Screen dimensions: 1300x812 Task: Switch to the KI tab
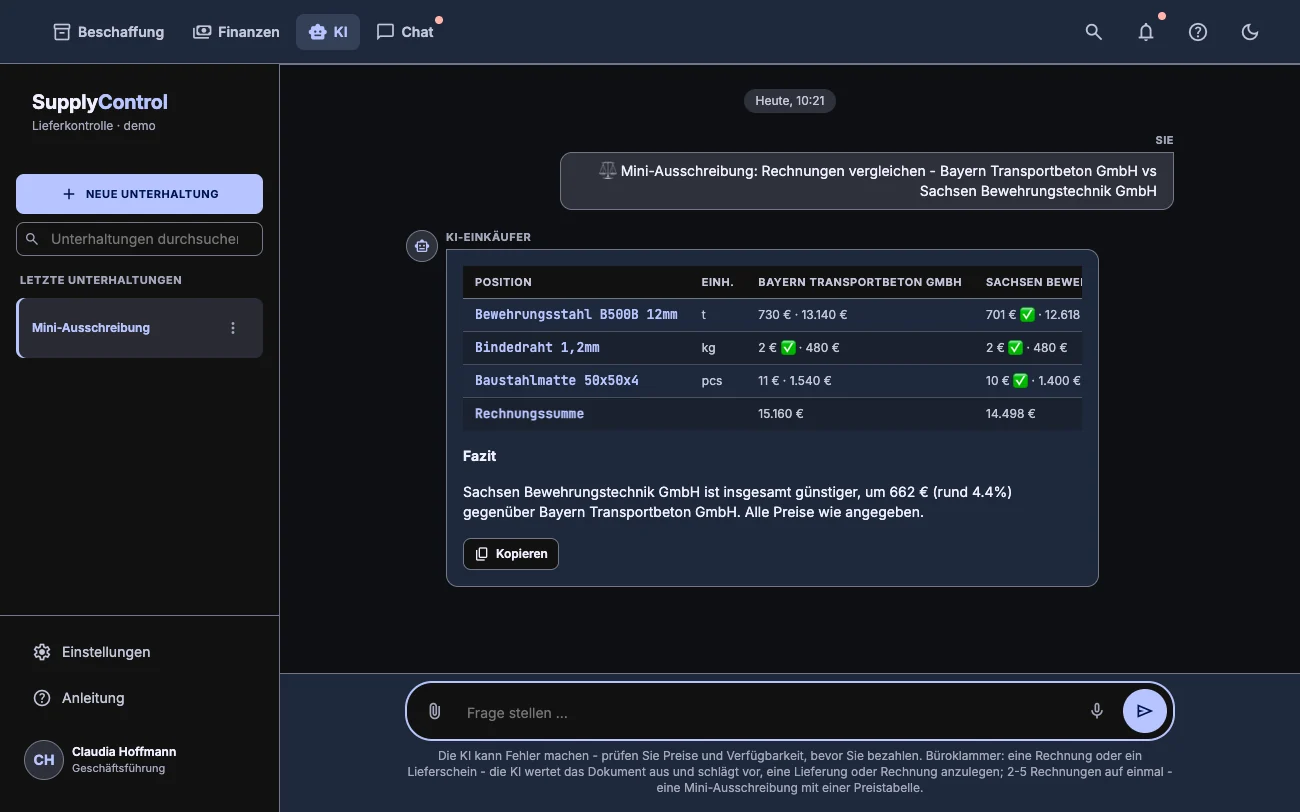[328, 32]
